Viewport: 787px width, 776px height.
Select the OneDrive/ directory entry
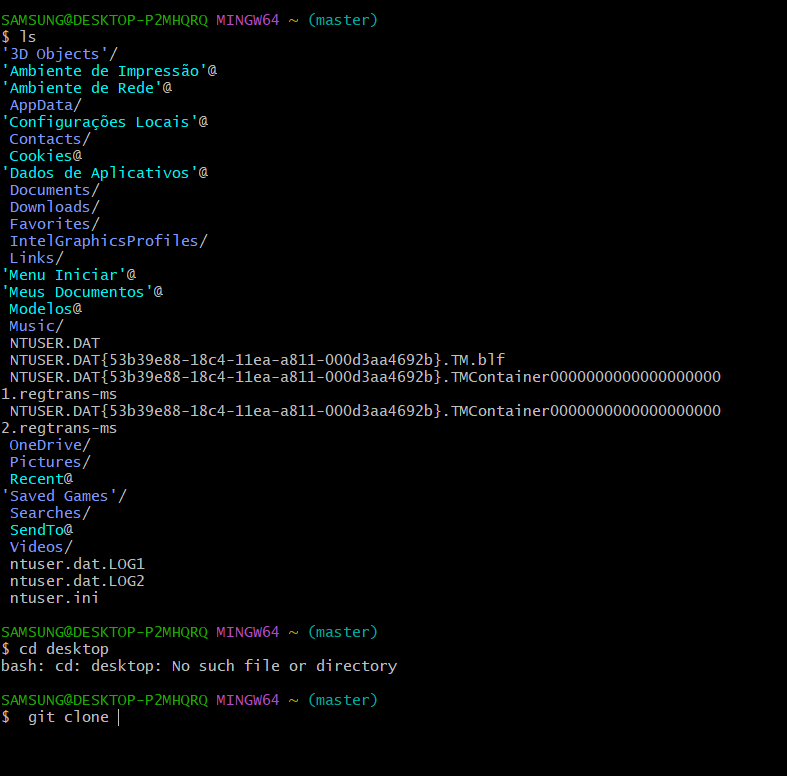(50, 445)
